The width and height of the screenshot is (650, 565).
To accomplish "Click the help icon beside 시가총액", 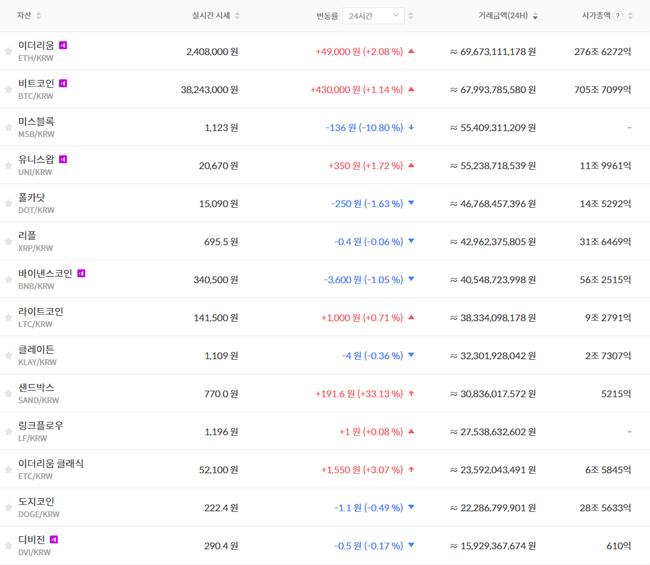I will coord(618,16).
